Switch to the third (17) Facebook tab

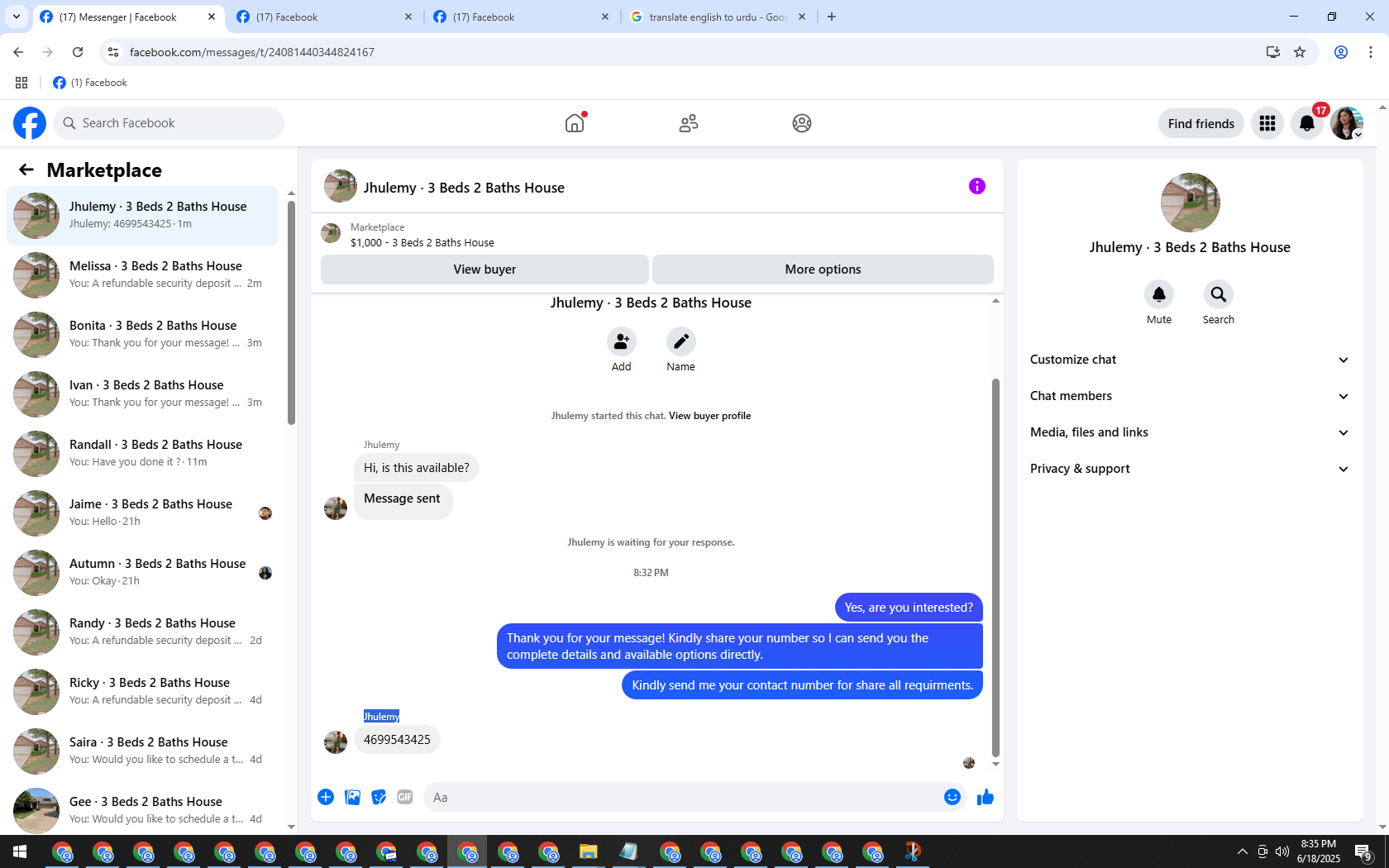coord(522,17)
